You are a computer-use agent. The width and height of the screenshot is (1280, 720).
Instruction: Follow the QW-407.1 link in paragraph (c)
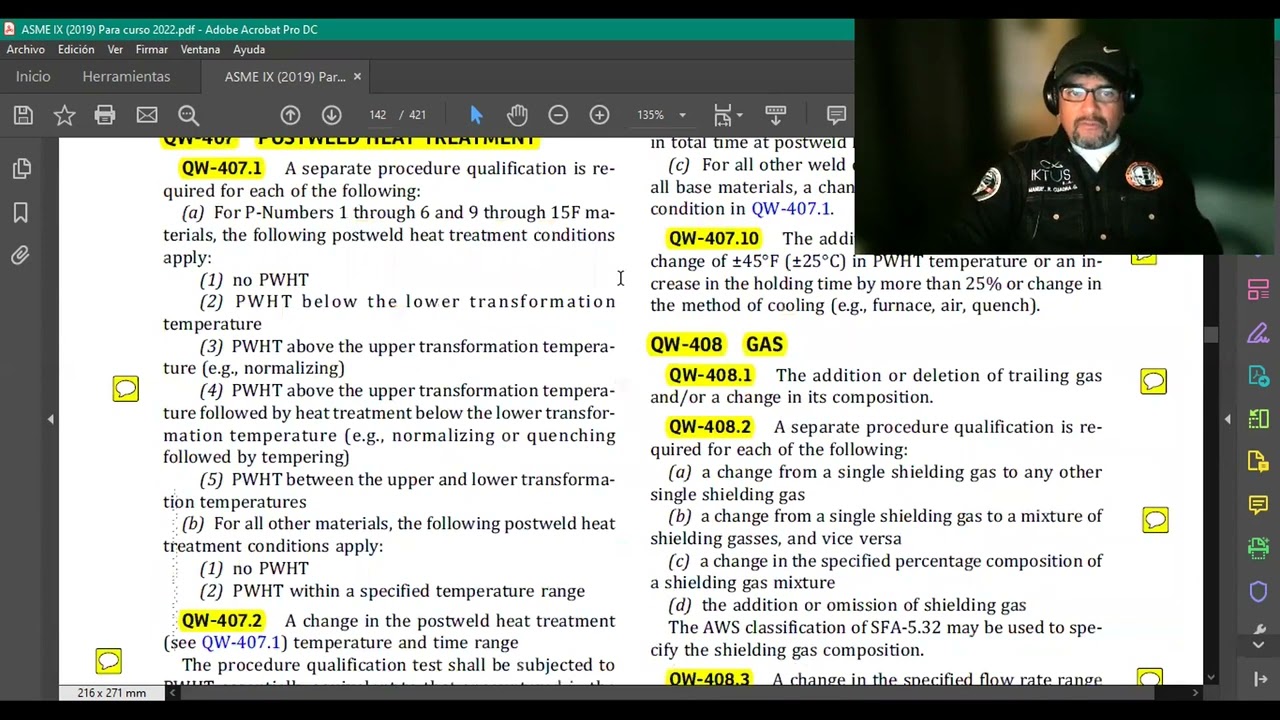click(x=791, y=209)
